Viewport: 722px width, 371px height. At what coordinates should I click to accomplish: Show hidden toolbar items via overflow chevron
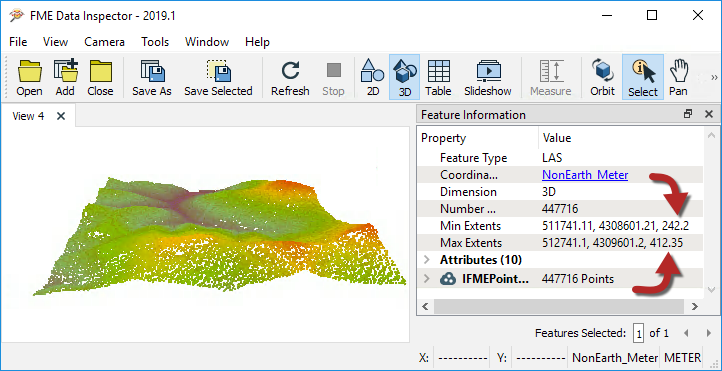point(714,77)
